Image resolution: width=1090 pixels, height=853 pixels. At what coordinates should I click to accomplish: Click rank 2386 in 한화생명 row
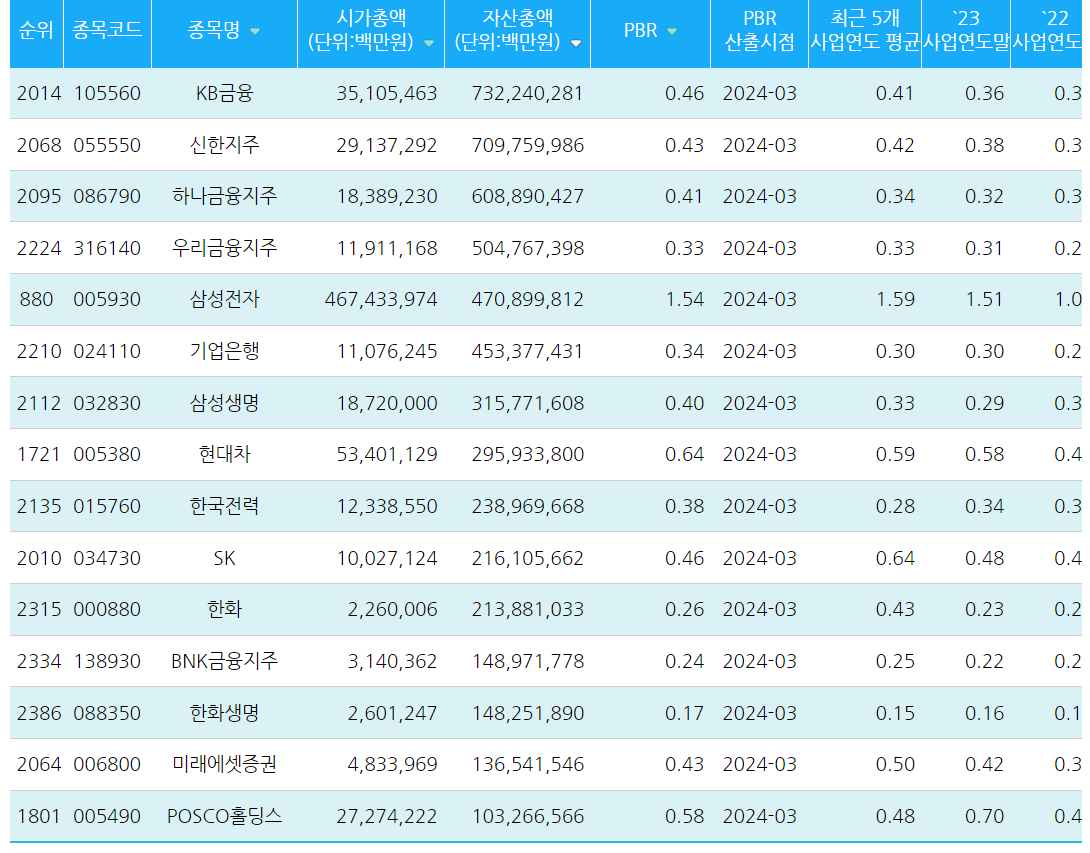click(x=39, y=713)
